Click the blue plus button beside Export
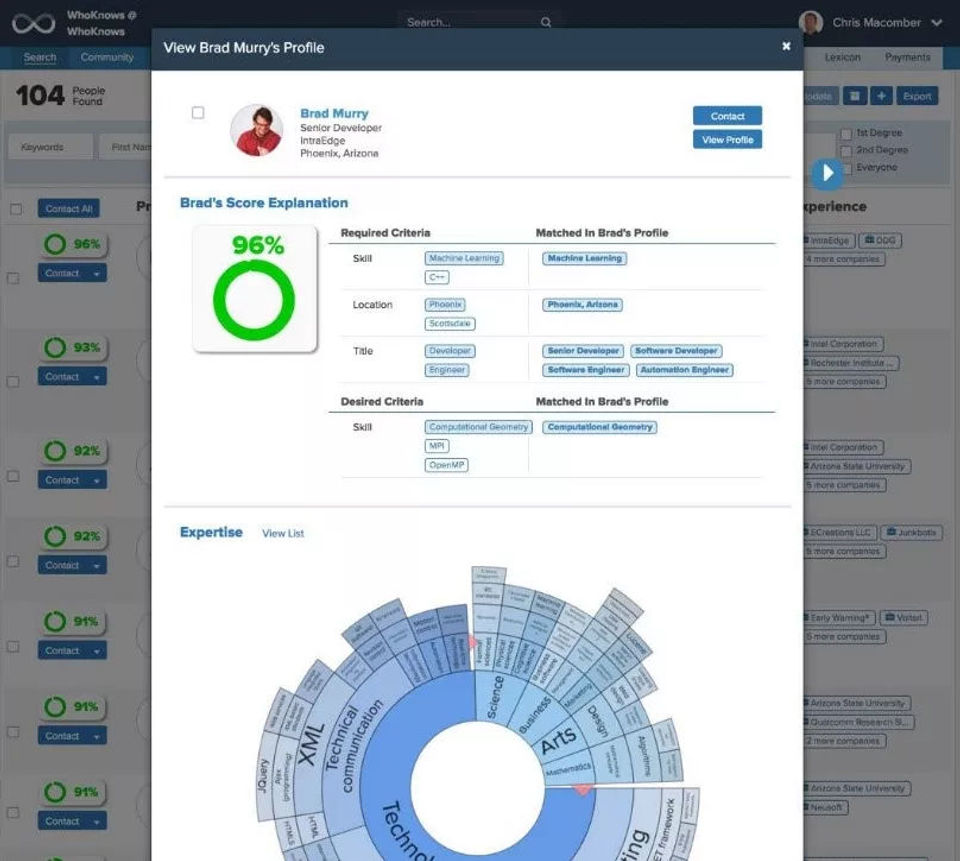Image resolution: width=960 pixels, height=861 pixels. pos(881,96)
